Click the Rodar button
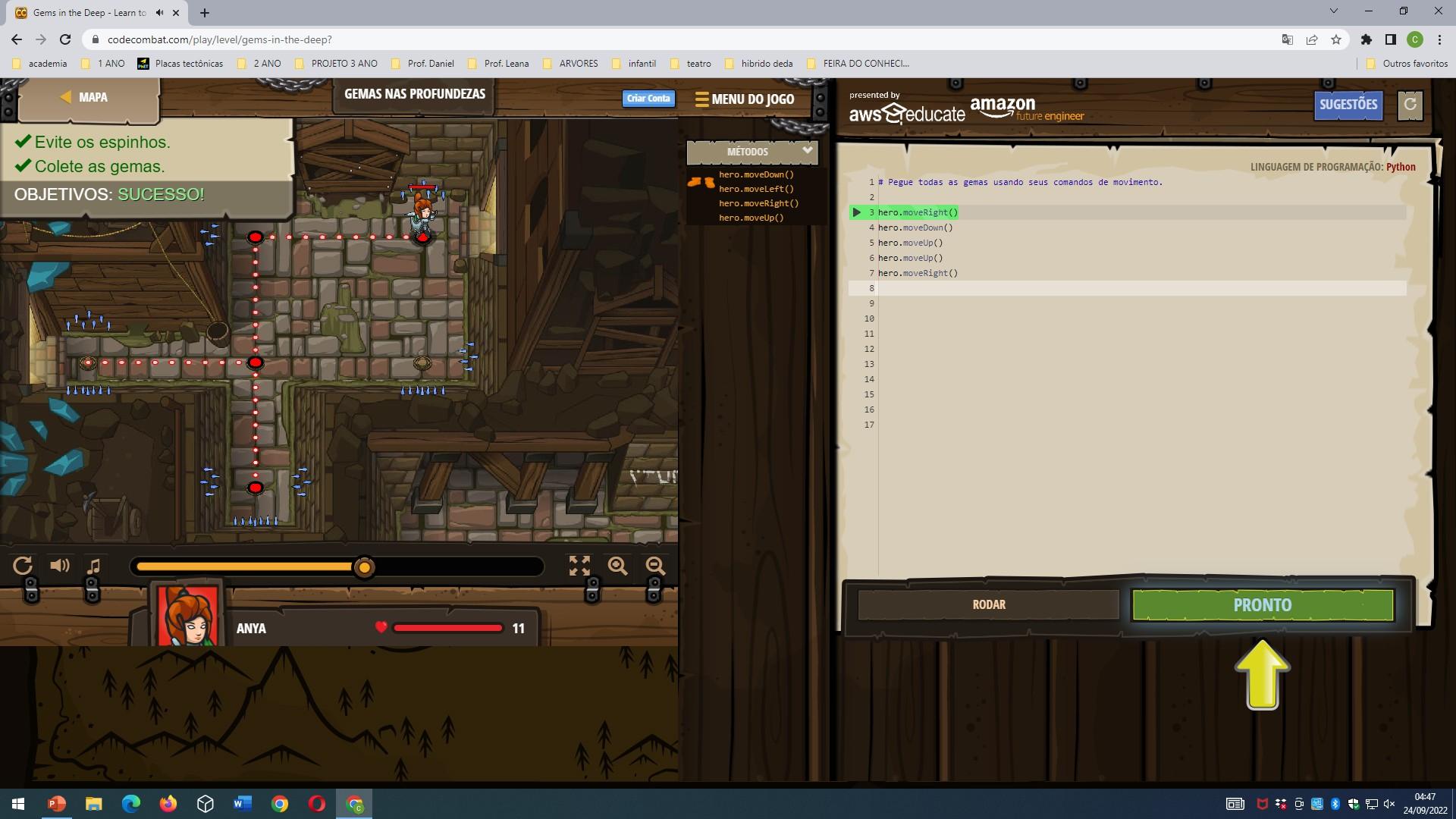 tap(988, 604)
